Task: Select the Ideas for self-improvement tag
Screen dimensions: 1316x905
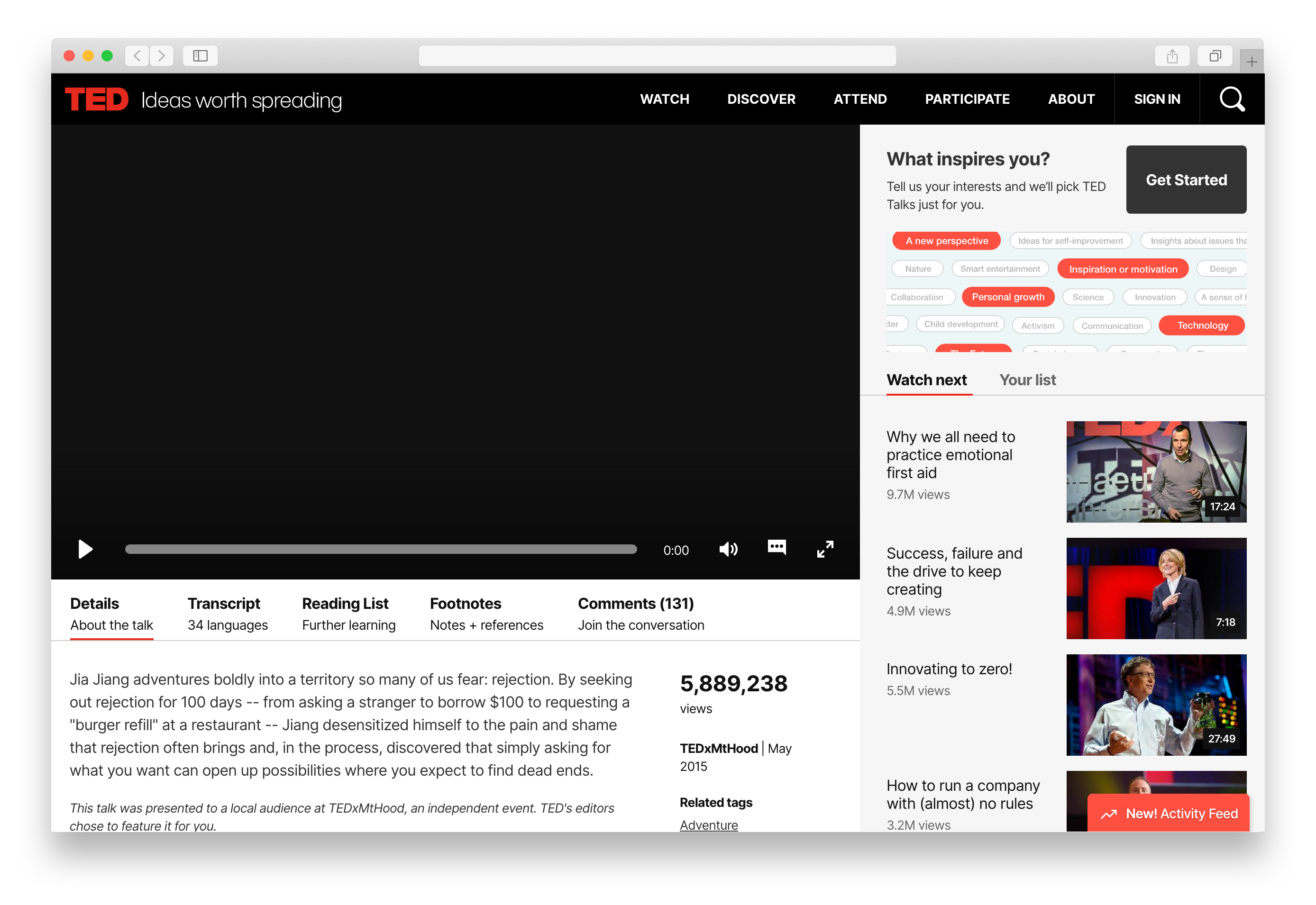Action: coord(1070,241)
